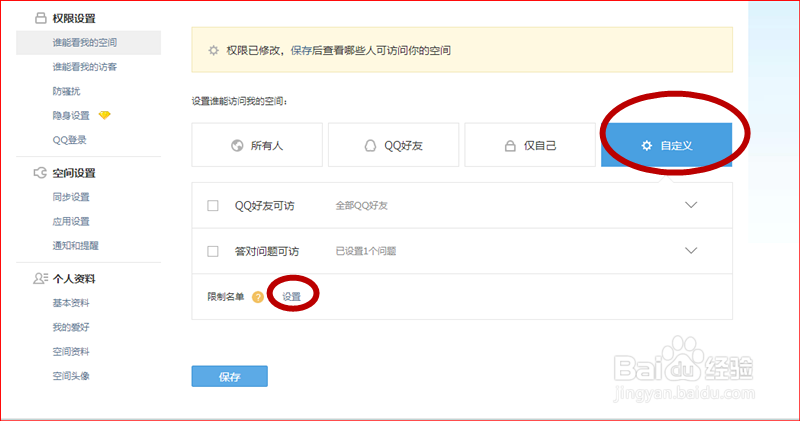Check the 答对问题可访 checkbox
The image size is (800, 421).
coord(213,252)
